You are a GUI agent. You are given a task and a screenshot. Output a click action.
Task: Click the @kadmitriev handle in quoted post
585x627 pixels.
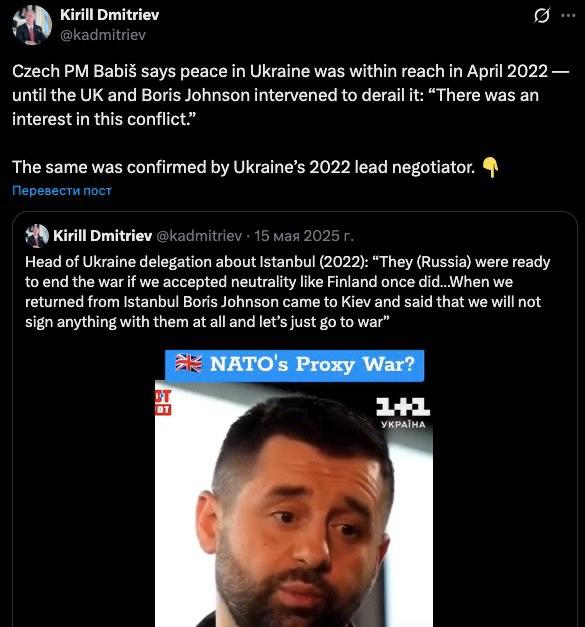coord(199,236)
